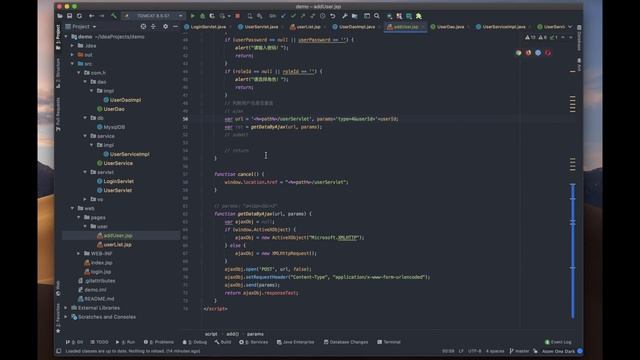Click the master git branch widget
The height and width of the screenshot is (360, 640).
519,351
